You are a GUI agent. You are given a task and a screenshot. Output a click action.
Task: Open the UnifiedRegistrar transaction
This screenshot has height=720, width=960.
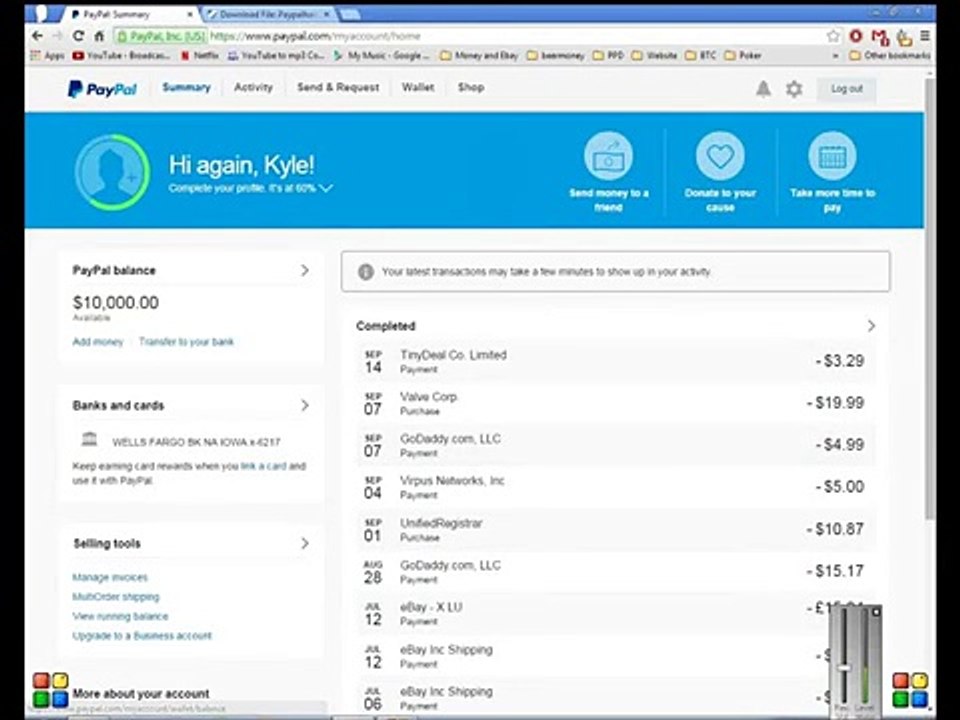pos(616,530)
